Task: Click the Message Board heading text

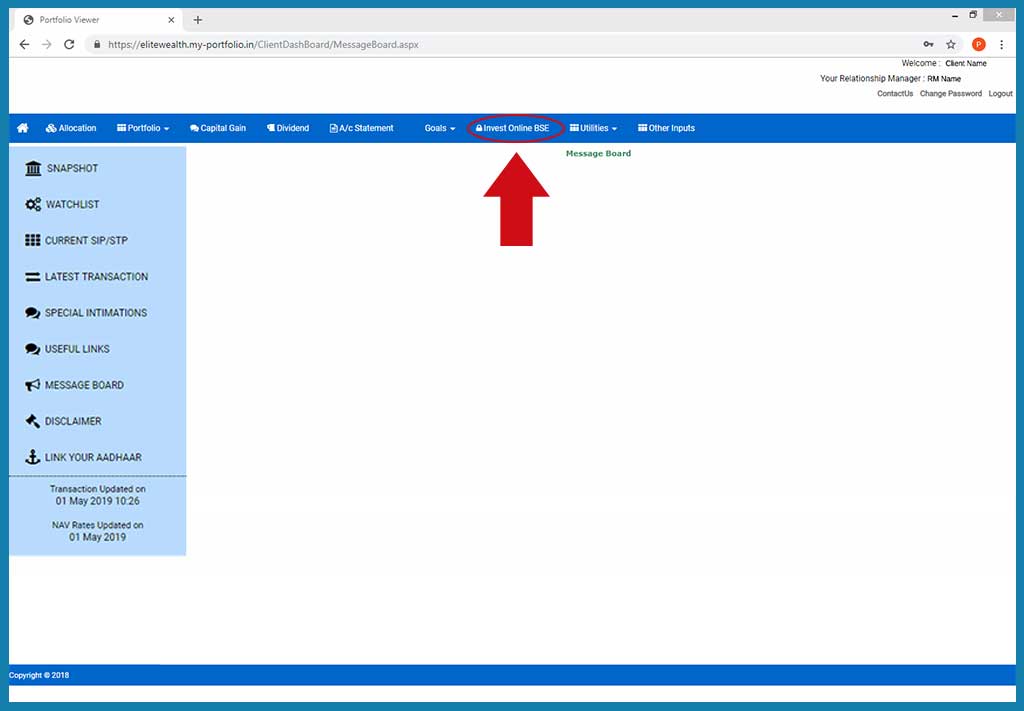Action: pos(598,153)
